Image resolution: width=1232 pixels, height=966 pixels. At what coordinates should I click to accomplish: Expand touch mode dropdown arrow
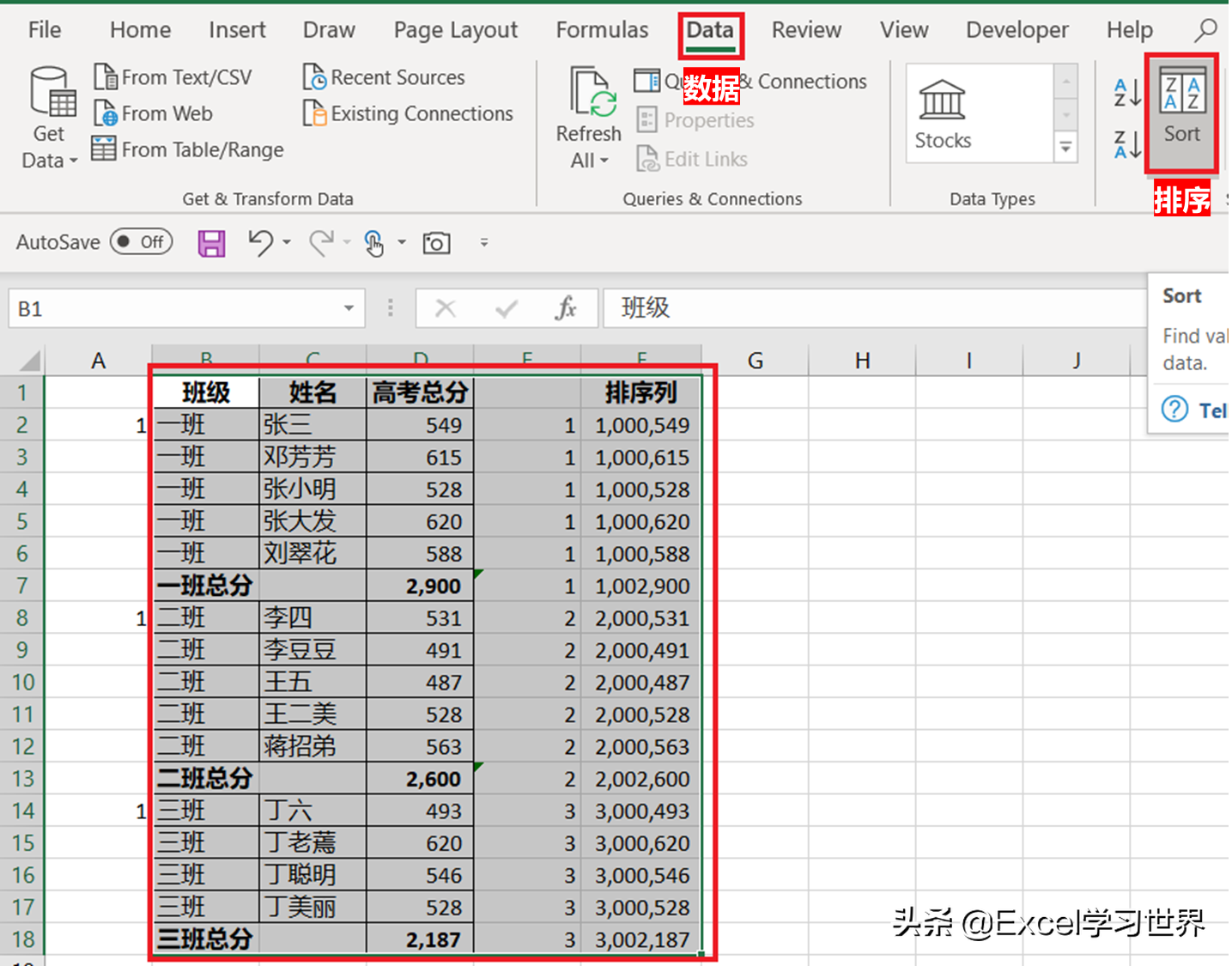tap(401, 243)
